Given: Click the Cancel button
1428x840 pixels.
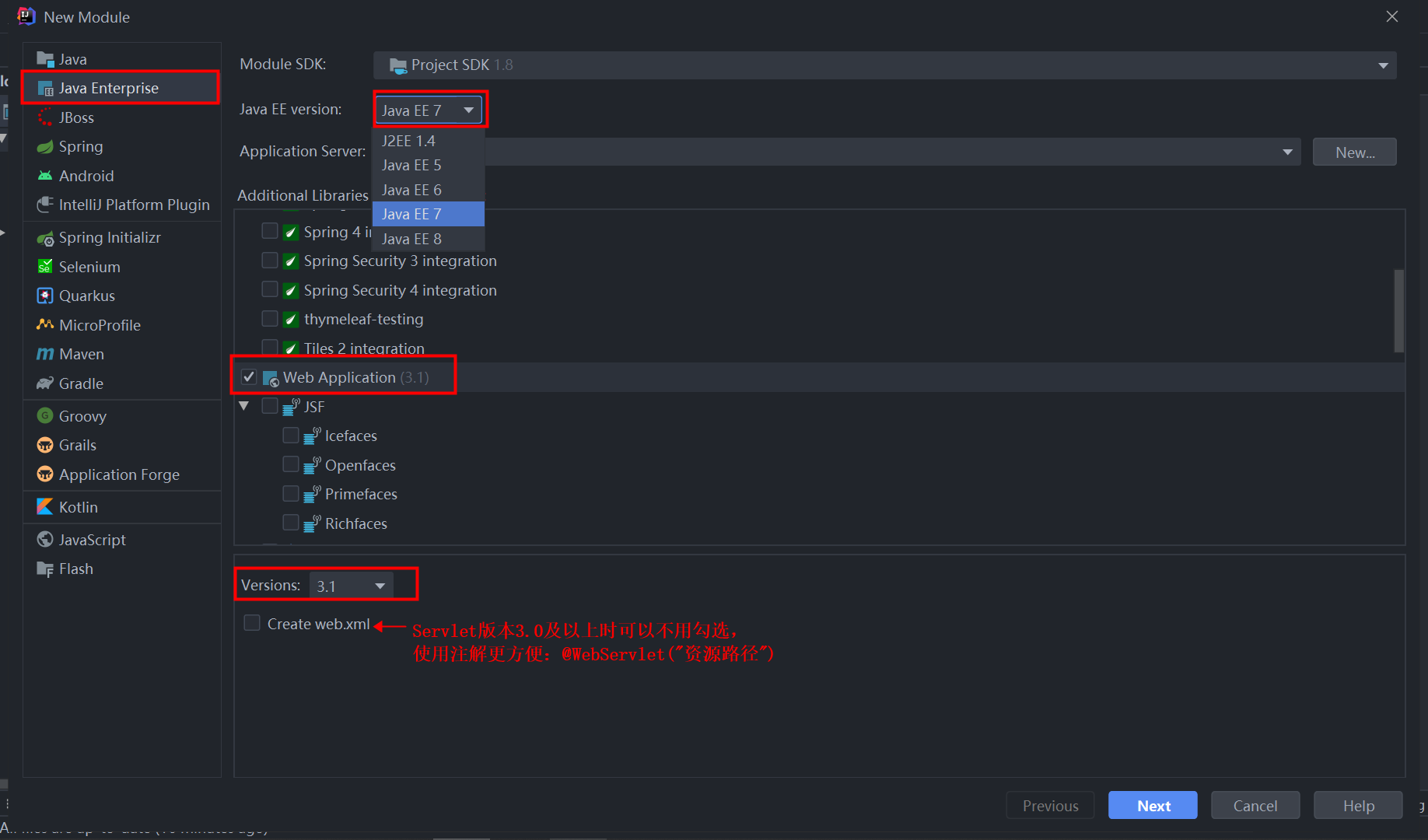Looking at the screenshot, I should pyautogui.click(x=1255, y=806).
